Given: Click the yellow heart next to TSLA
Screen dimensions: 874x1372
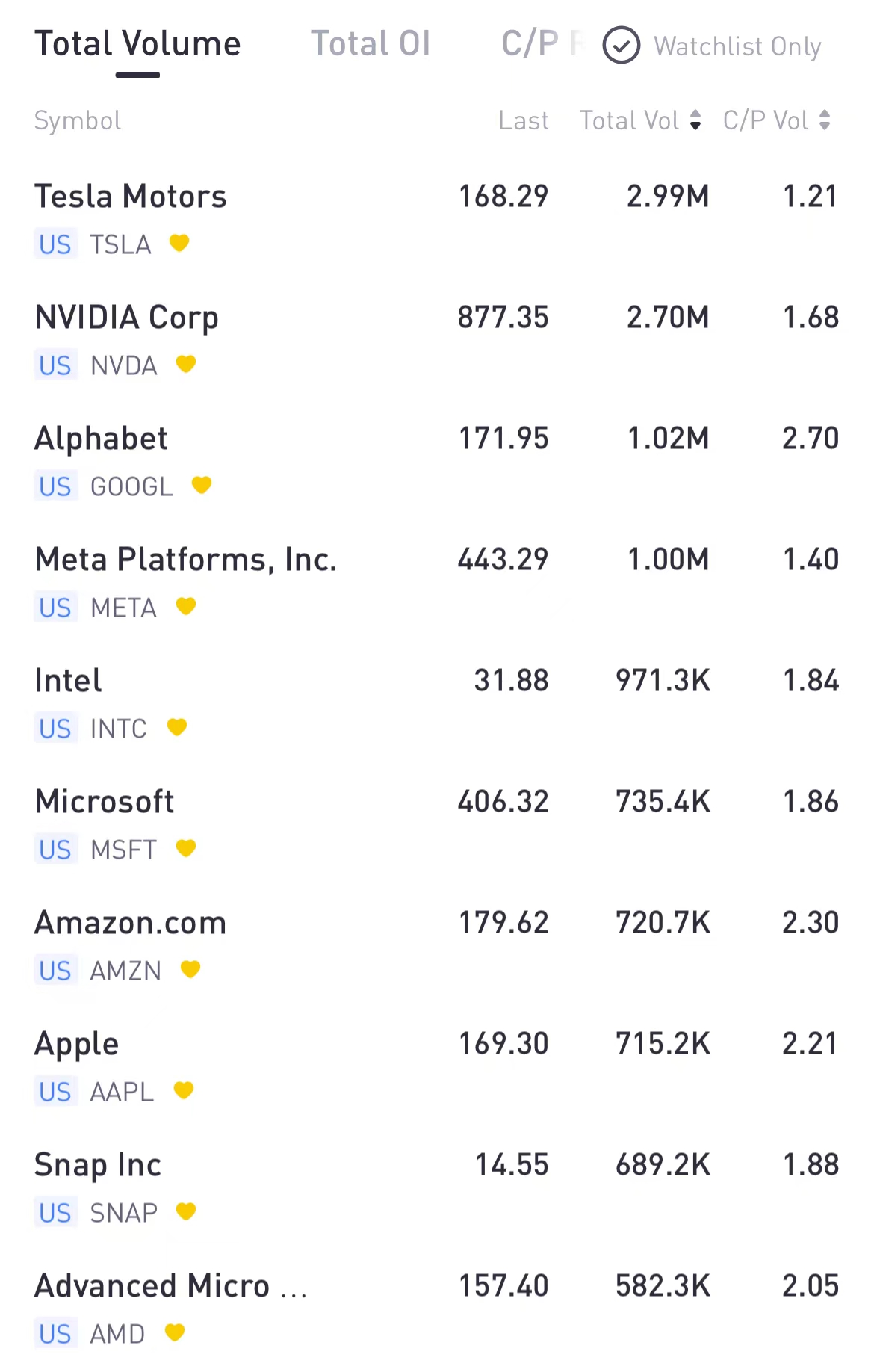Looking at the screenshot, I should point(179,243).
